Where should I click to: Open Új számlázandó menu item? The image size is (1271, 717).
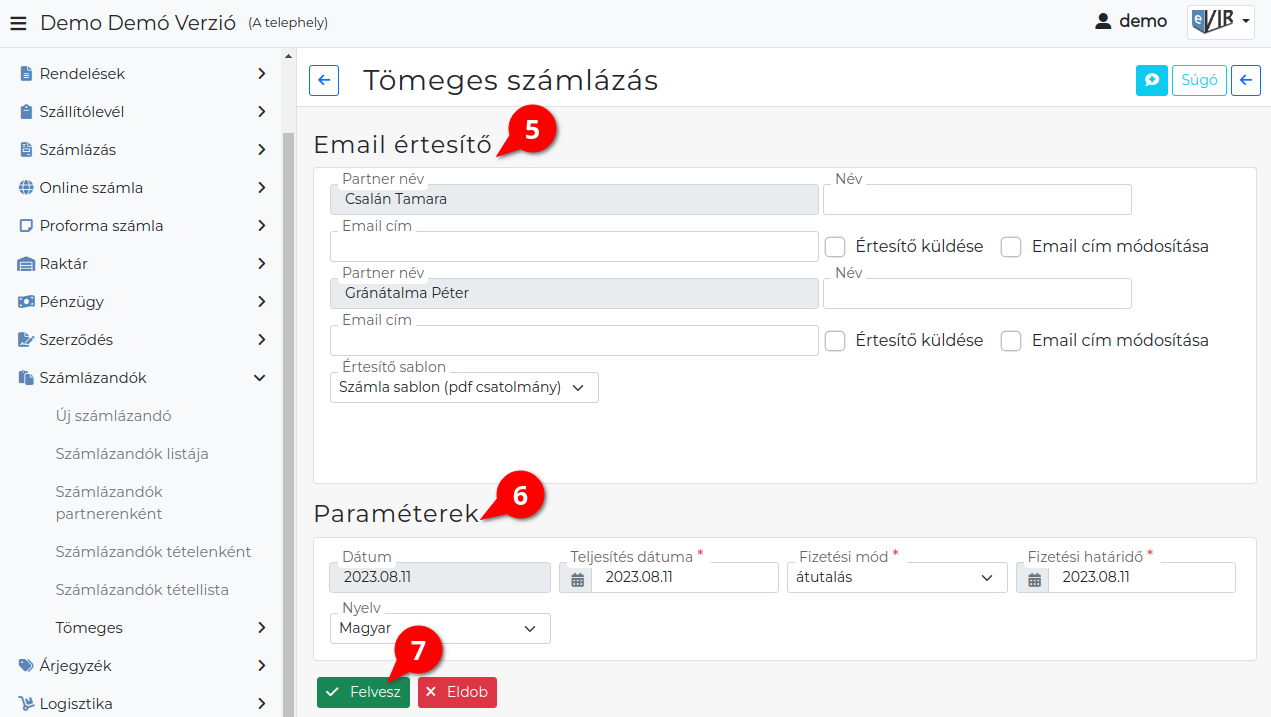click(115, 416)
